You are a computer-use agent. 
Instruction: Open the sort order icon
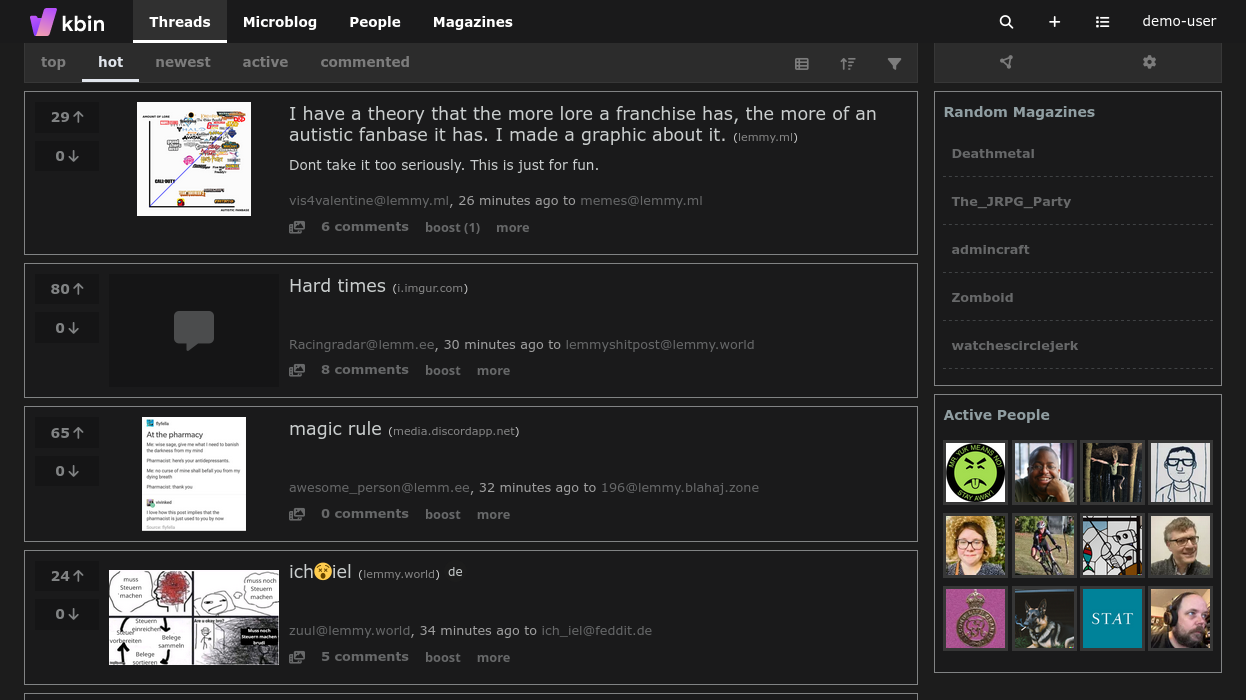pos(848,63)
